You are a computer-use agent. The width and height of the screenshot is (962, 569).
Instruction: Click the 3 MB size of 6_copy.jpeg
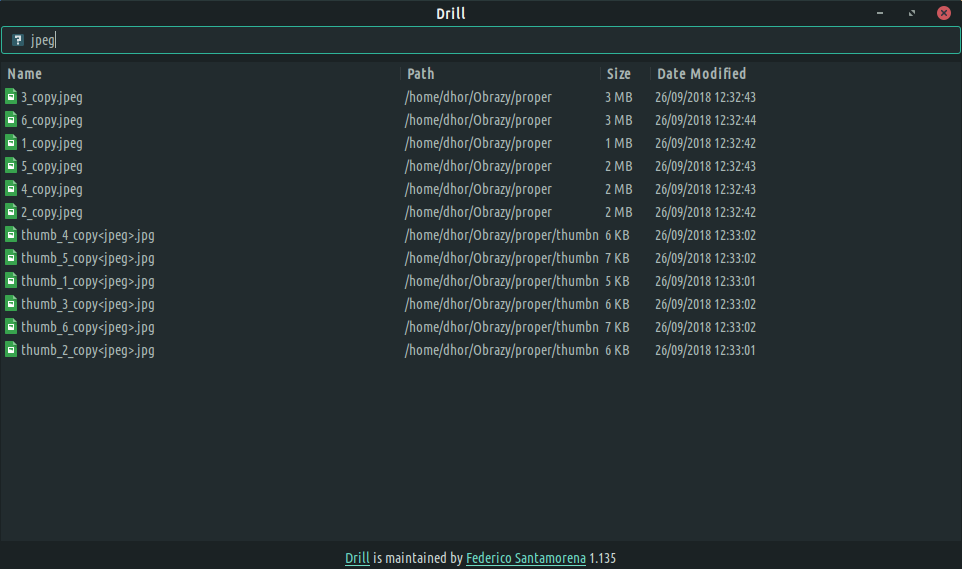click(618, 120)
